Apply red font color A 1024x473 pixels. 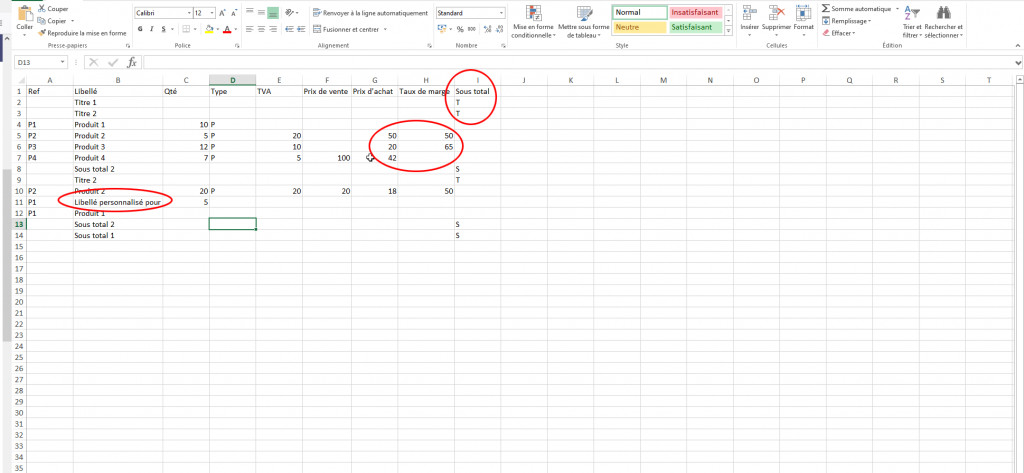pos(227,29)
